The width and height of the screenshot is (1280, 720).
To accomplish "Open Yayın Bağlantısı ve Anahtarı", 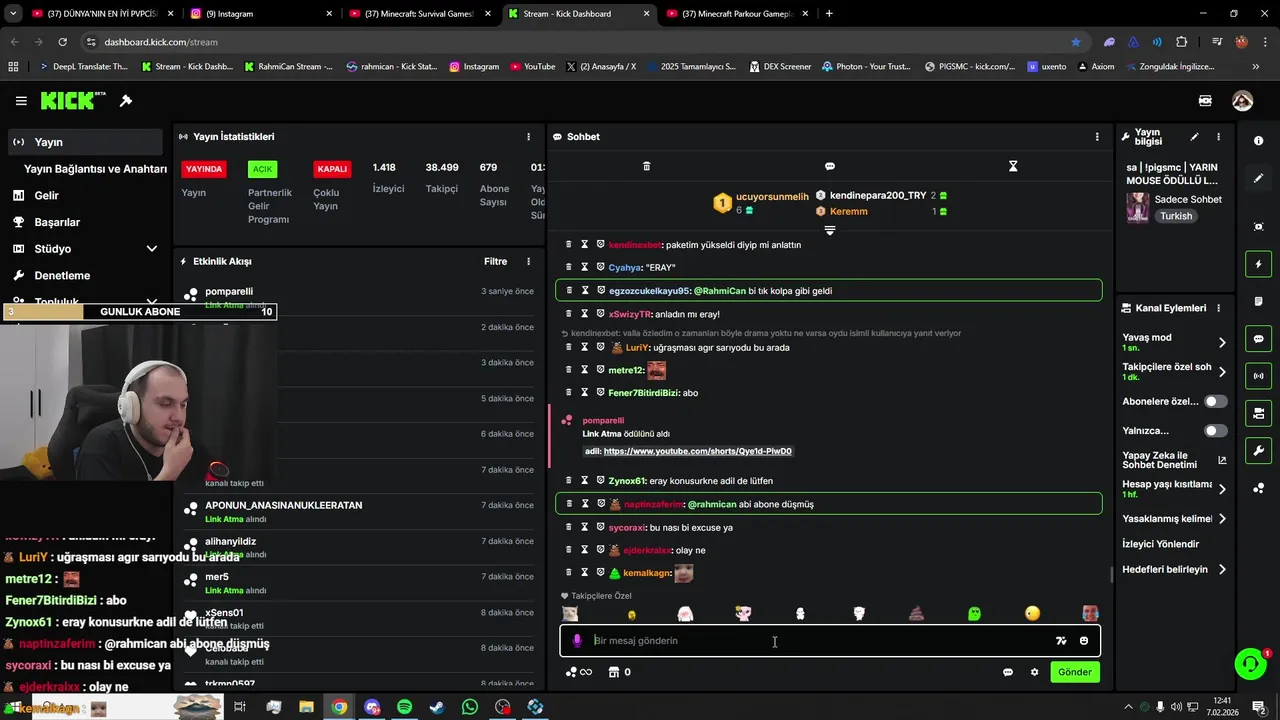I will [95, 169].
